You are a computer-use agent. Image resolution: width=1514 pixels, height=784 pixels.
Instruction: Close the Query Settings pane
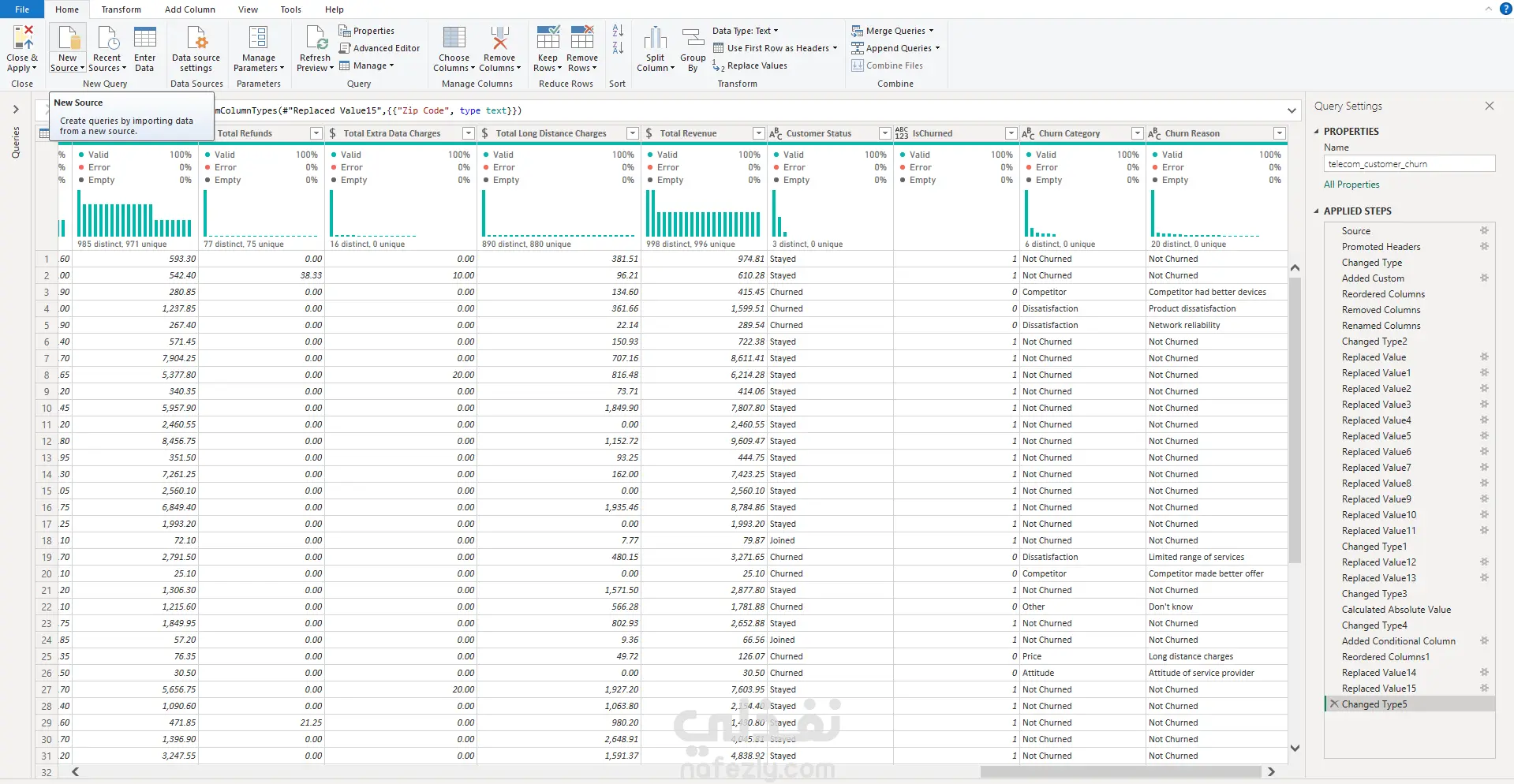pos(1489,106)
